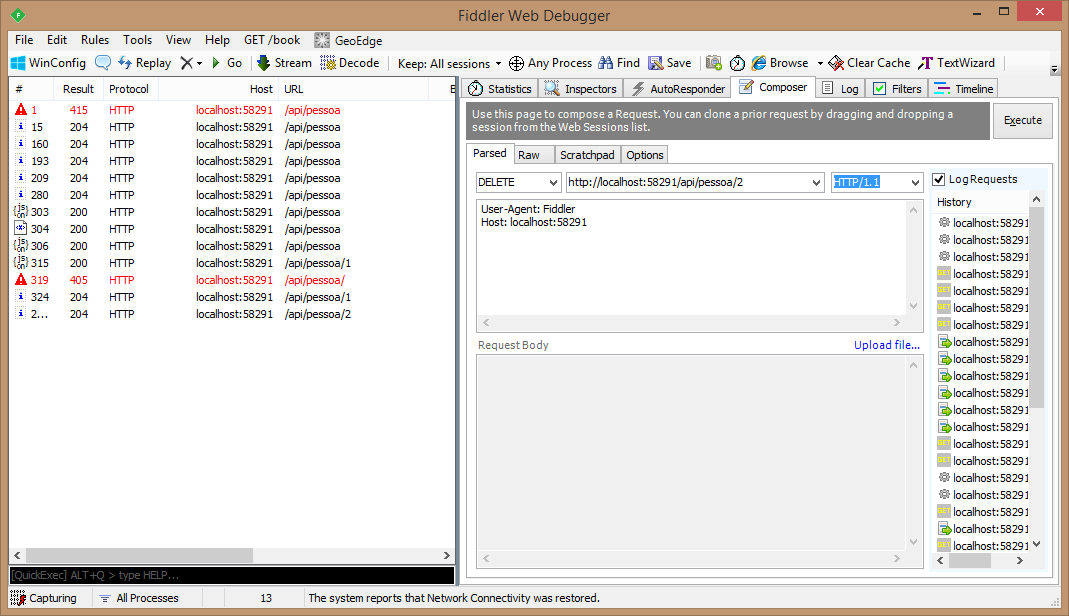
Task: Select session 315 for /api/pessoa/1
Action: click(x=232, y=263)
